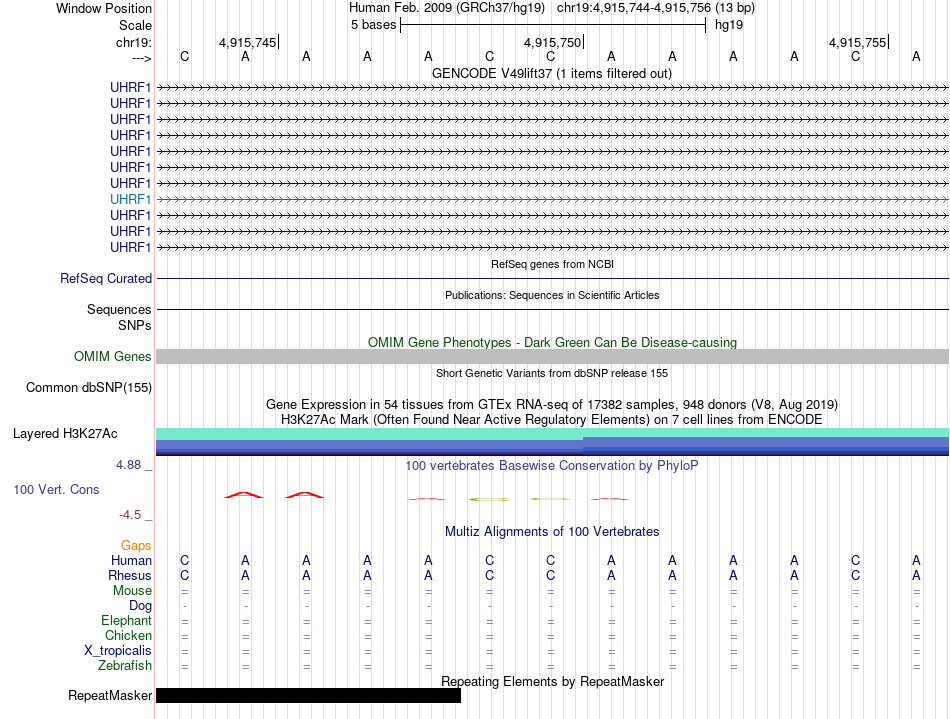Click the 'OMIM Genes' track label
Image resolution: width=950 pixels, height=719 pixels.
coord(112,356)
